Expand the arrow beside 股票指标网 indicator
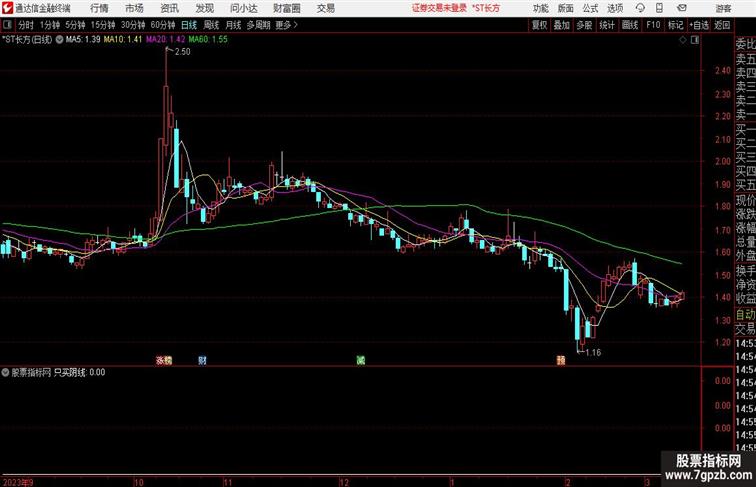This screenshot has height=487, width=756. (5, 372)
